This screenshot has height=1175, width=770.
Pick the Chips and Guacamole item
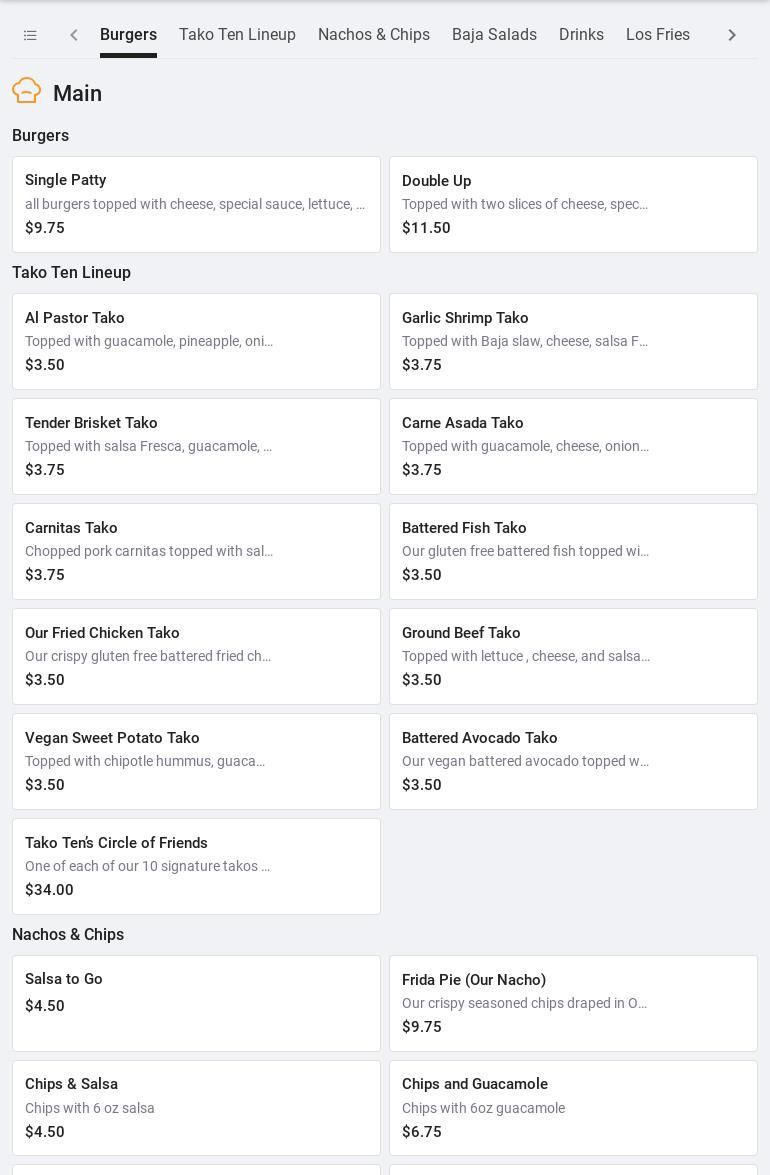click(573, 1108)
